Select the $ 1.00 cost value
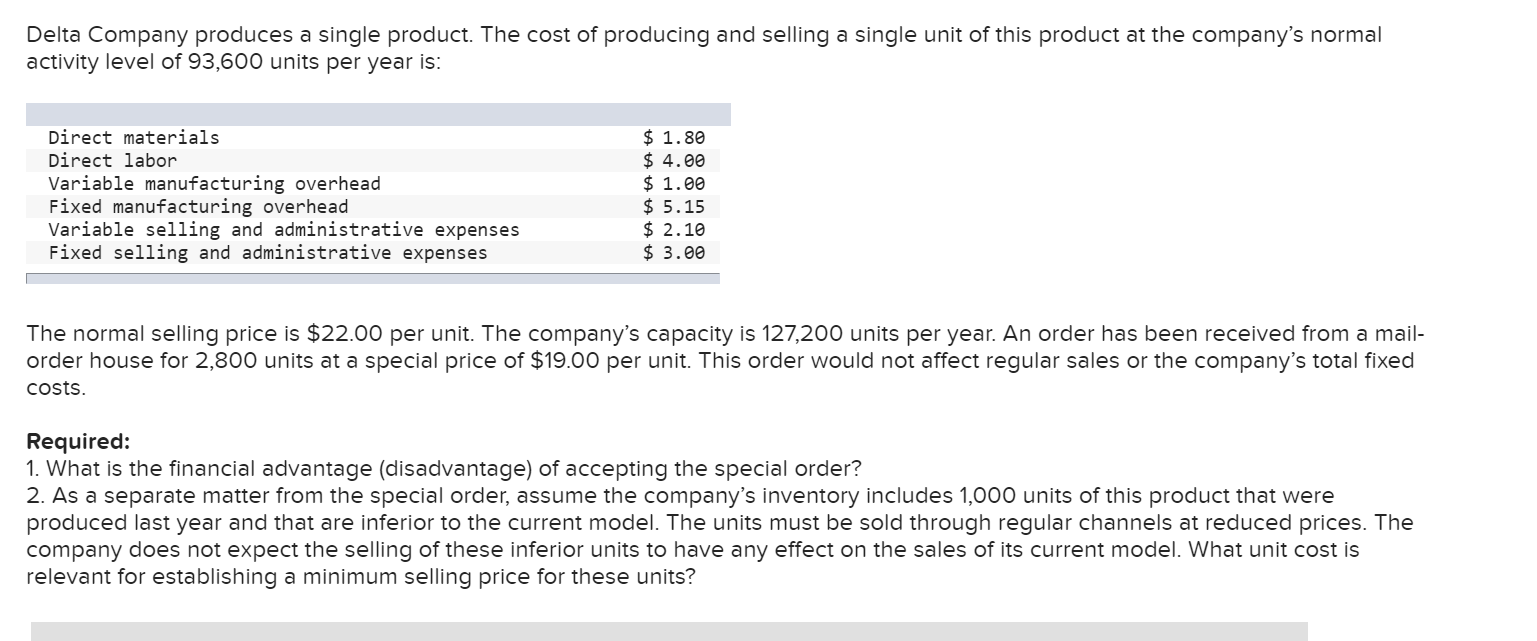Viewport: 1537px width, 641px height. click(x=674, y=184)
